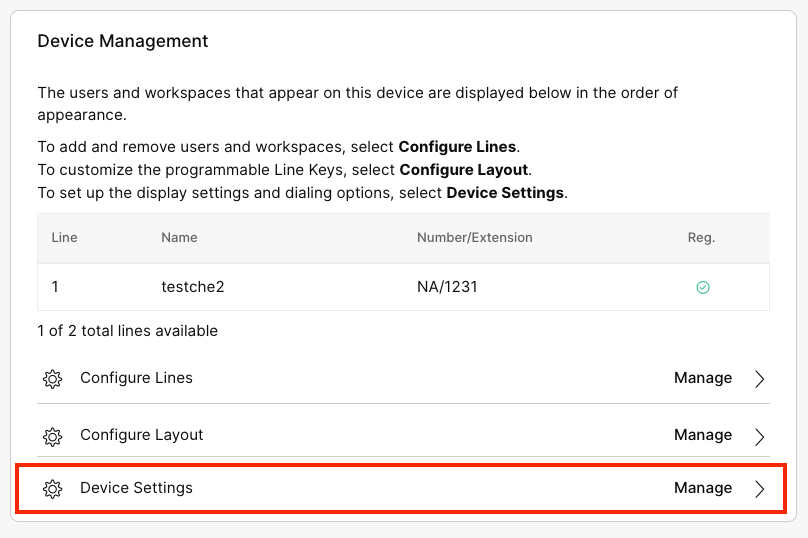
Task: Select the Configure Lines label
Action: click(x=136, y=378)
